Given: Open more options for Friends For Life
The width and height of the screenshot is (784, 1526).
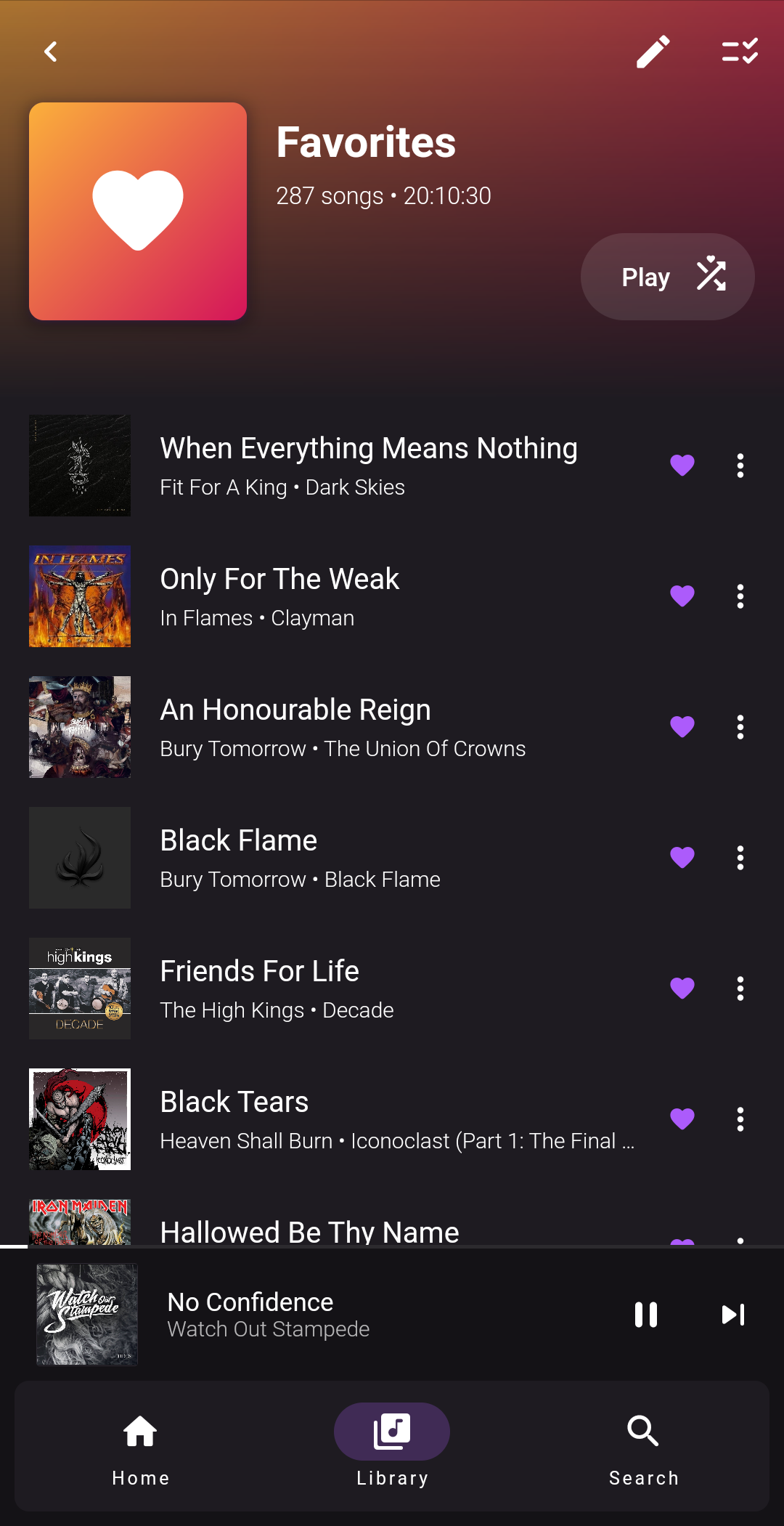Looking at the screenshot, I should pos(740,989).
